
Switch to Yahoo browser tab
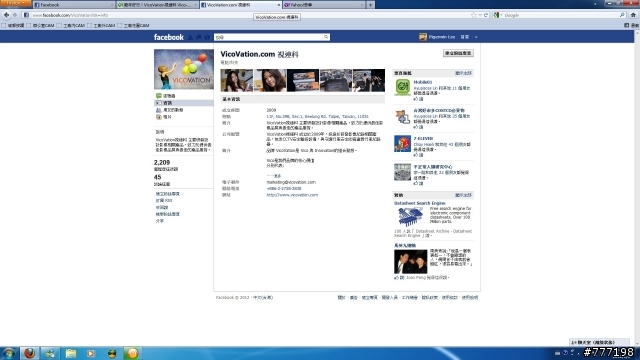(324, 5)
